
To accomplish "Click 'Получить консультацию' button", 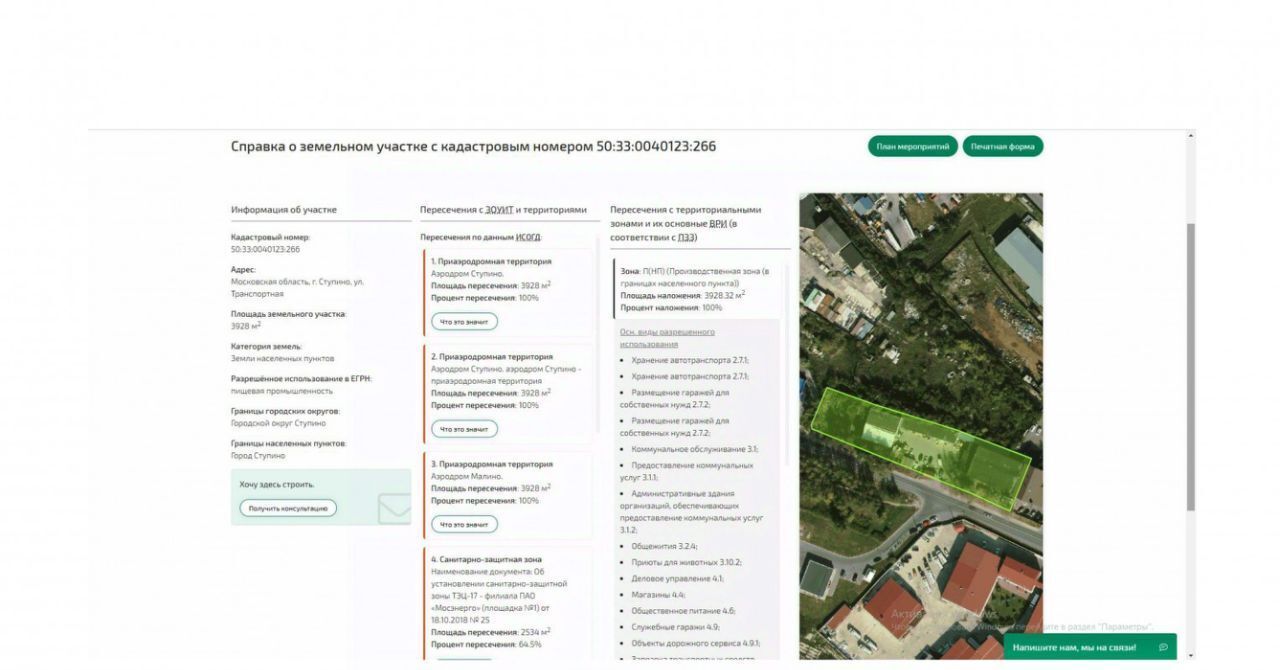I will point(288,508).
